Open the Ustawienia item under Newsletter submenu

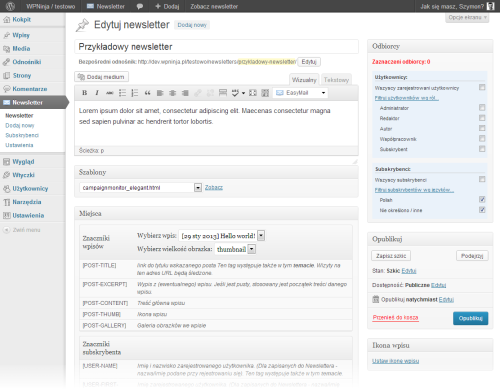coord(19,145)
